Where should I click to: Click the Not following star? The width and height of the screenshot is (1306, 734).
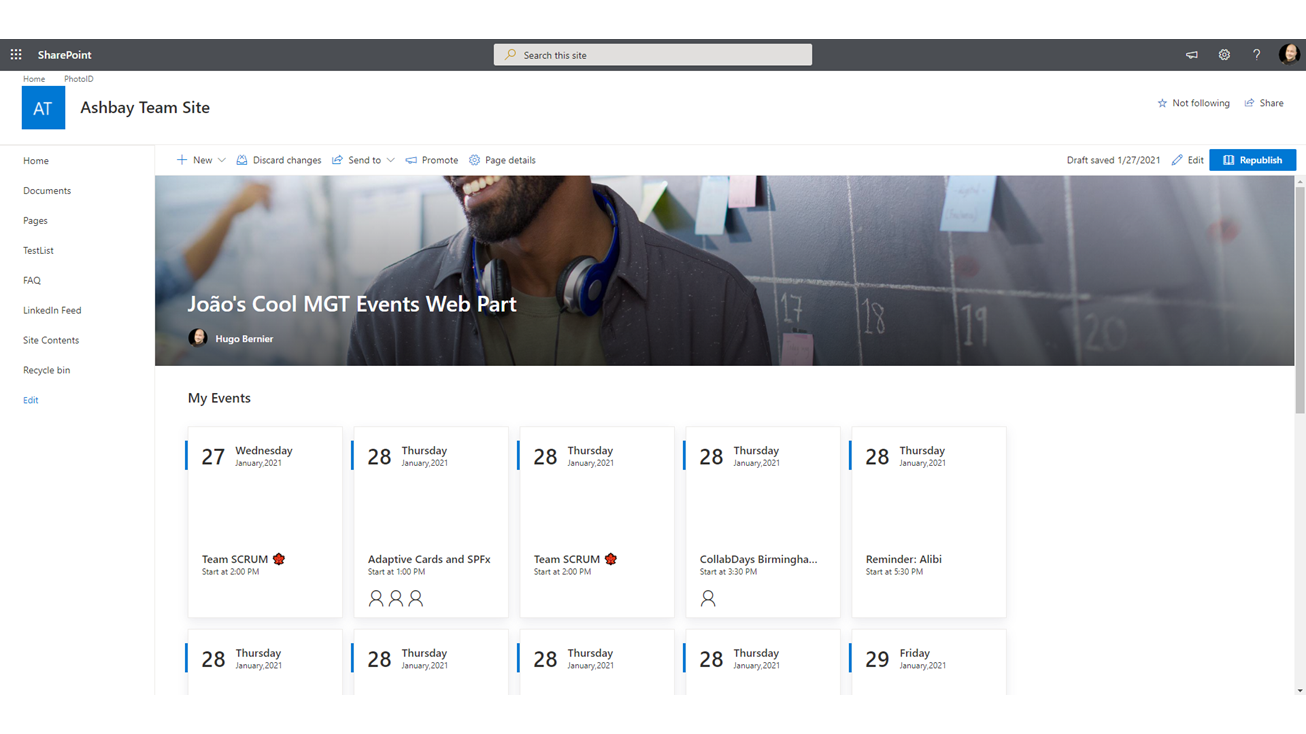(1193, 103)
